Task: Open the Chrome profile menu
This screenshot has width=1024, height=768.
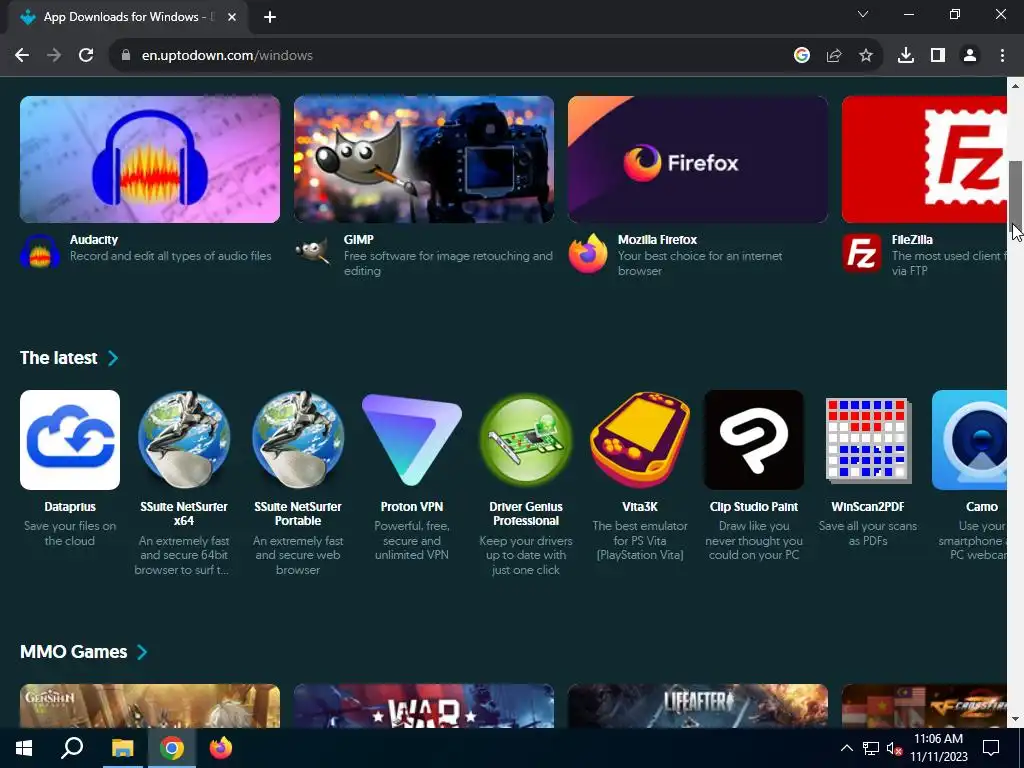Action: point(970,56)
